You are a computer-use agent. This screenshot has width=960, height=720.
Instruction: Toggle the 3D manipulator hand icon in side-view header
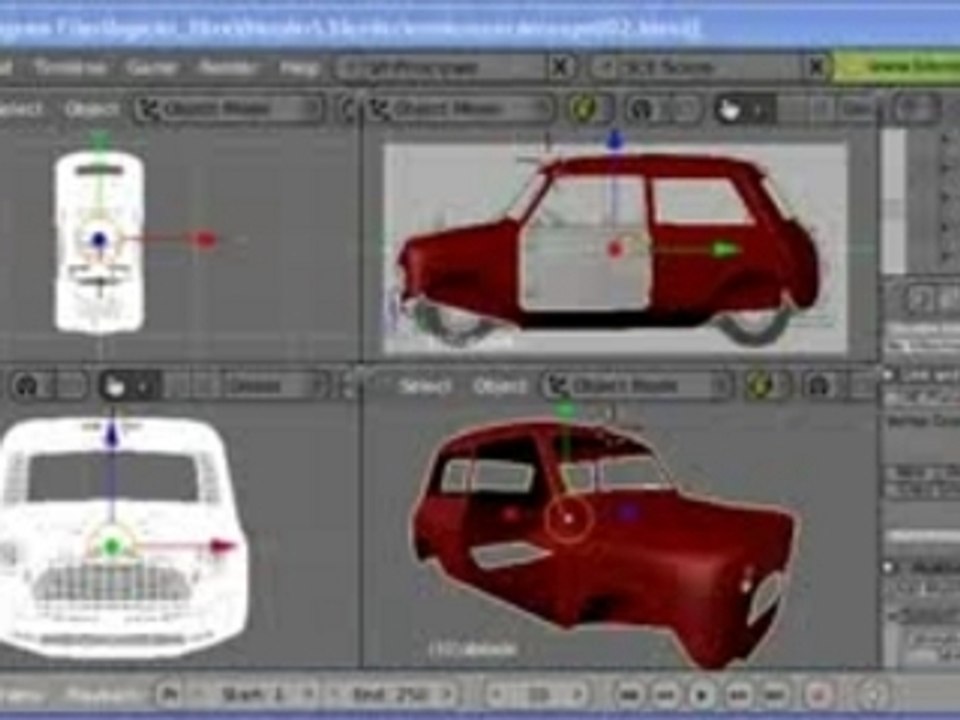tap(729, 110)
